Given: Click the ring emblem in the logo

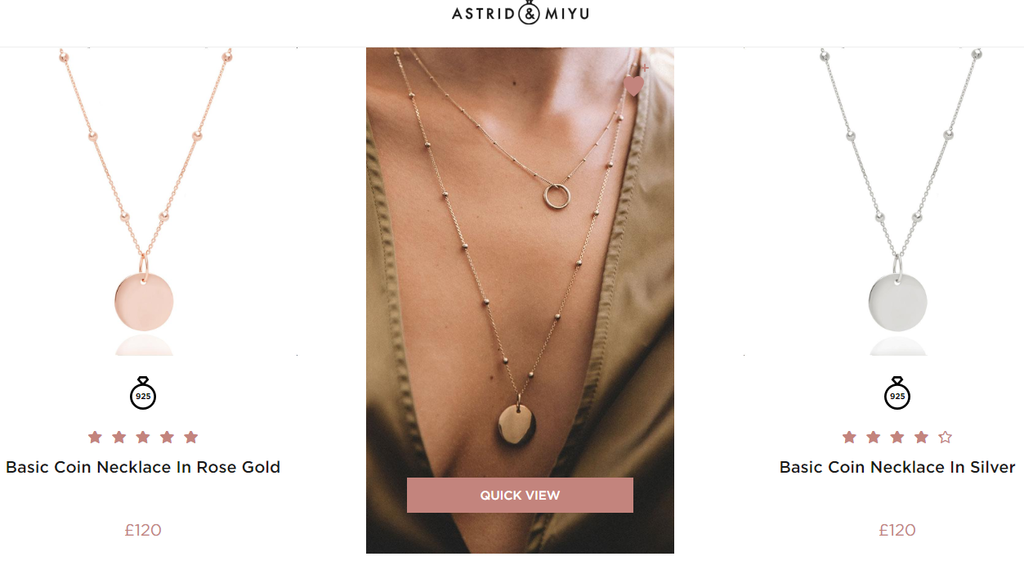Looking at the screenshot, I should [x=529, y=12].
